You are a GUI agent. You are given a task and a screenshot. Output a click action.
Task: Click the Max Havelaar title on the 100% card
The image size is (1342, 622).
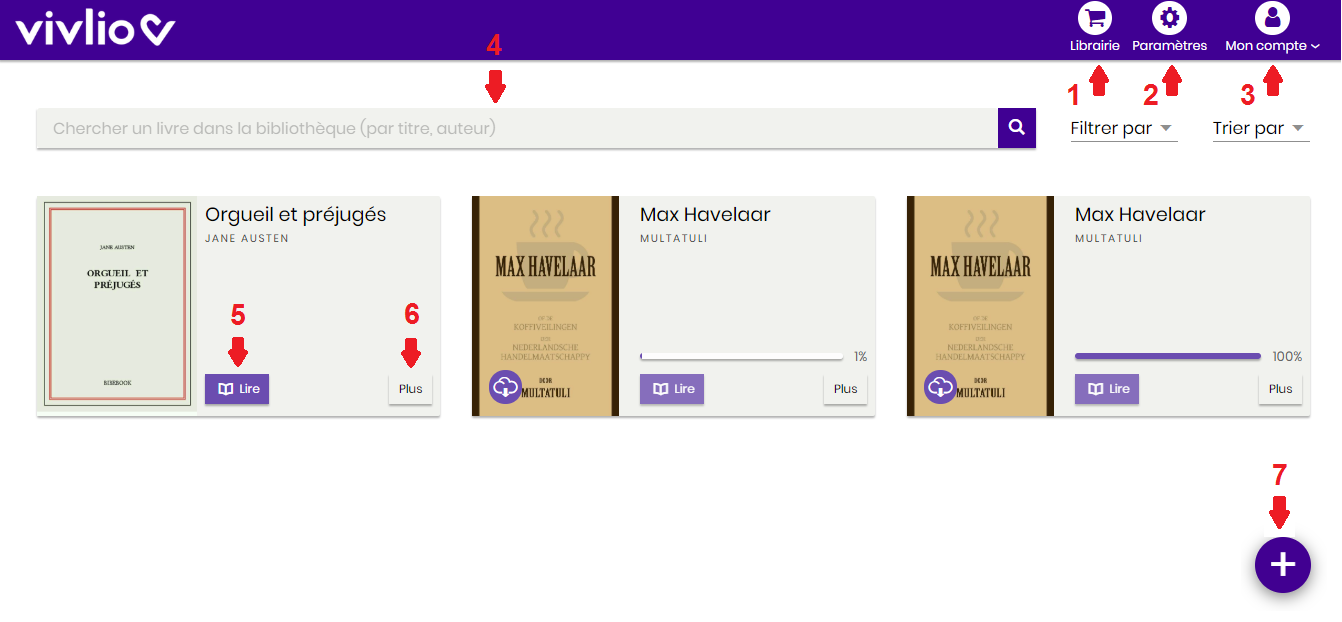[1140, 215]
